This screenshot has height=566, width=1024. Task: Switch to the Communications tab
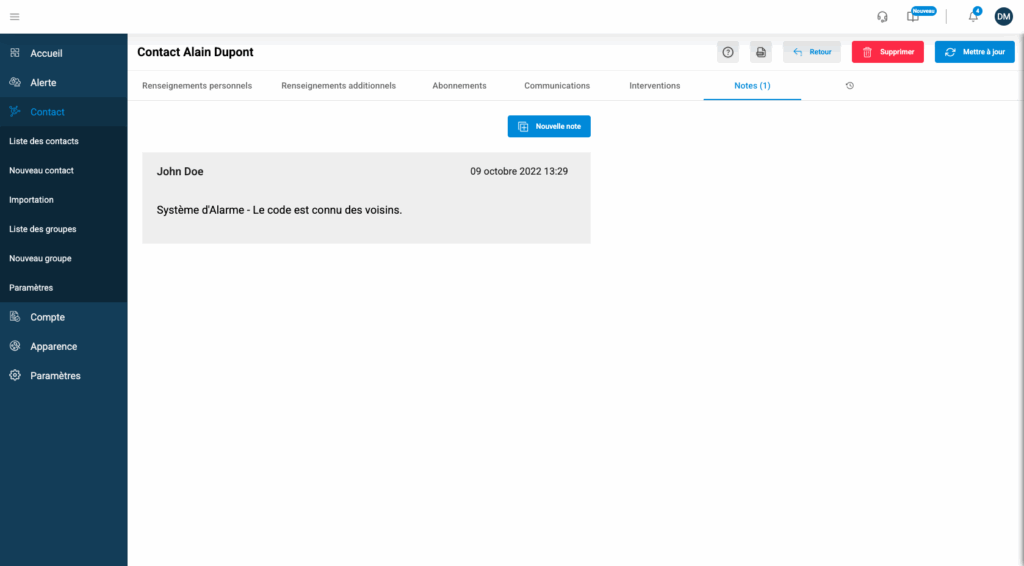[557, 86]
